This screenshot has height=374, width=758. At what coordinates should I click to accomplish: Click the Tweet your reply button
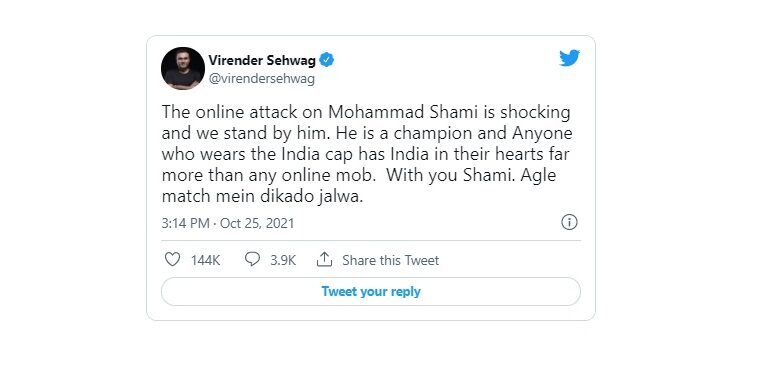[x=371, y=291]
